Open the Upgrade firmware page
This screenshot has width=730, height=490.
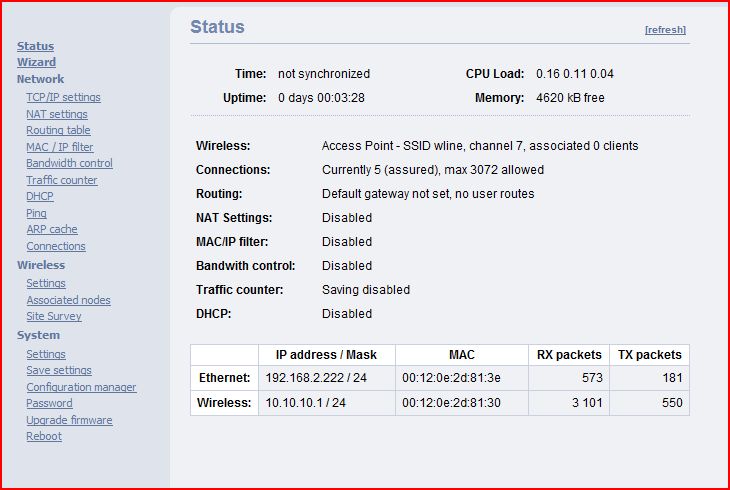(69, 420)
